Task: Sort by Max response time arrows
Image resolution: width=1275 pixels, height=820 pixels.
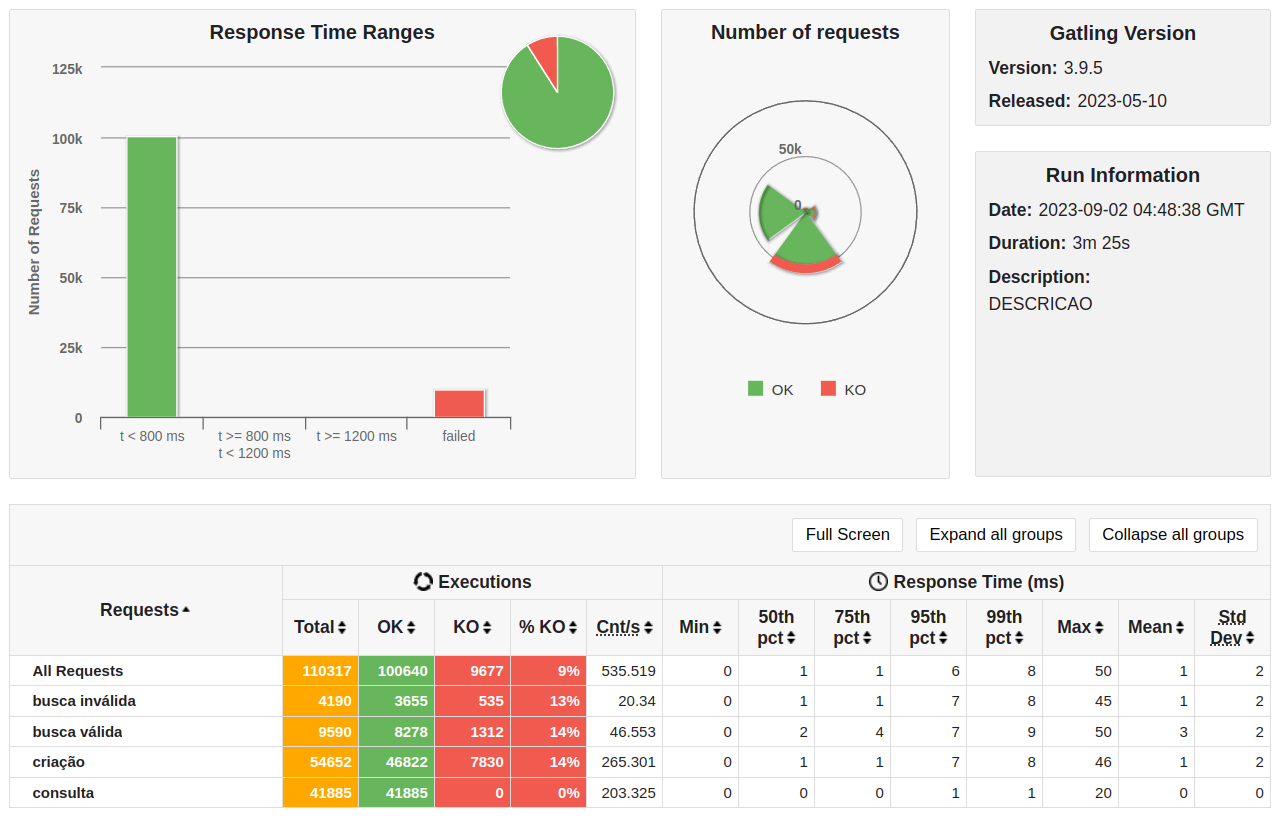Action: coord(1099,628)
